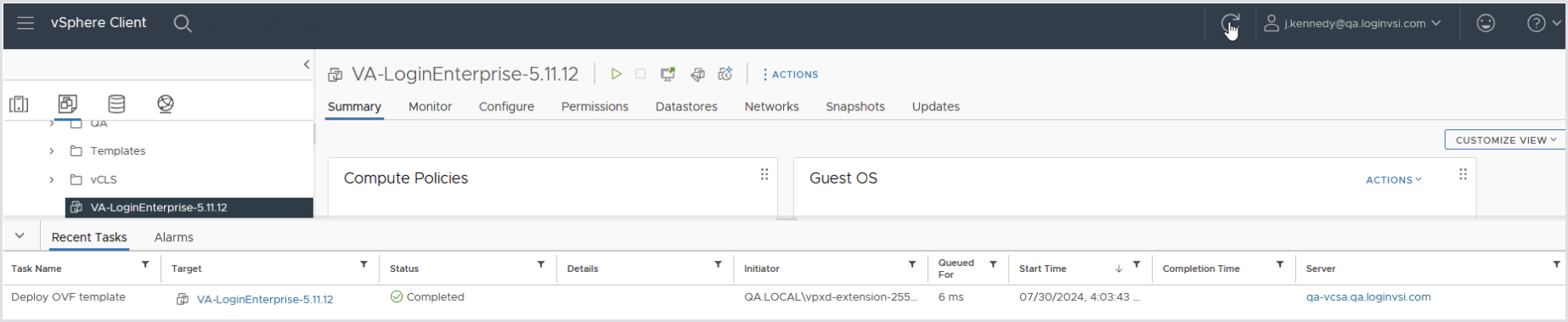Open the Monitor tab

[x=430, y=107]
